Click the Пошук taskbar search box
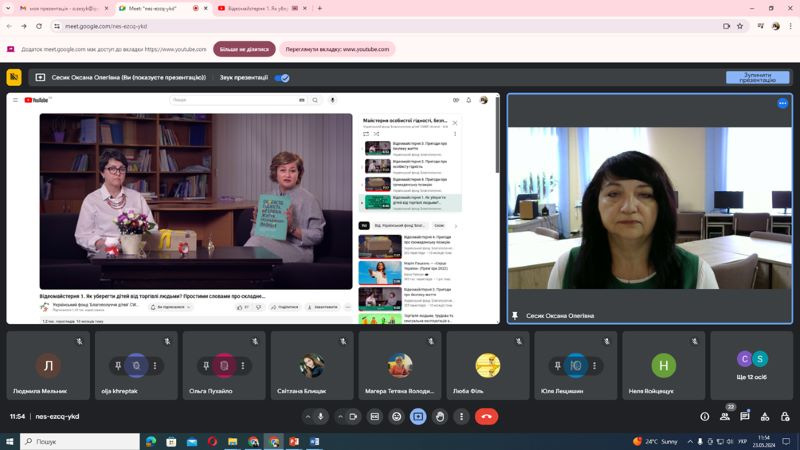800x450 pixels. [80, 441]
